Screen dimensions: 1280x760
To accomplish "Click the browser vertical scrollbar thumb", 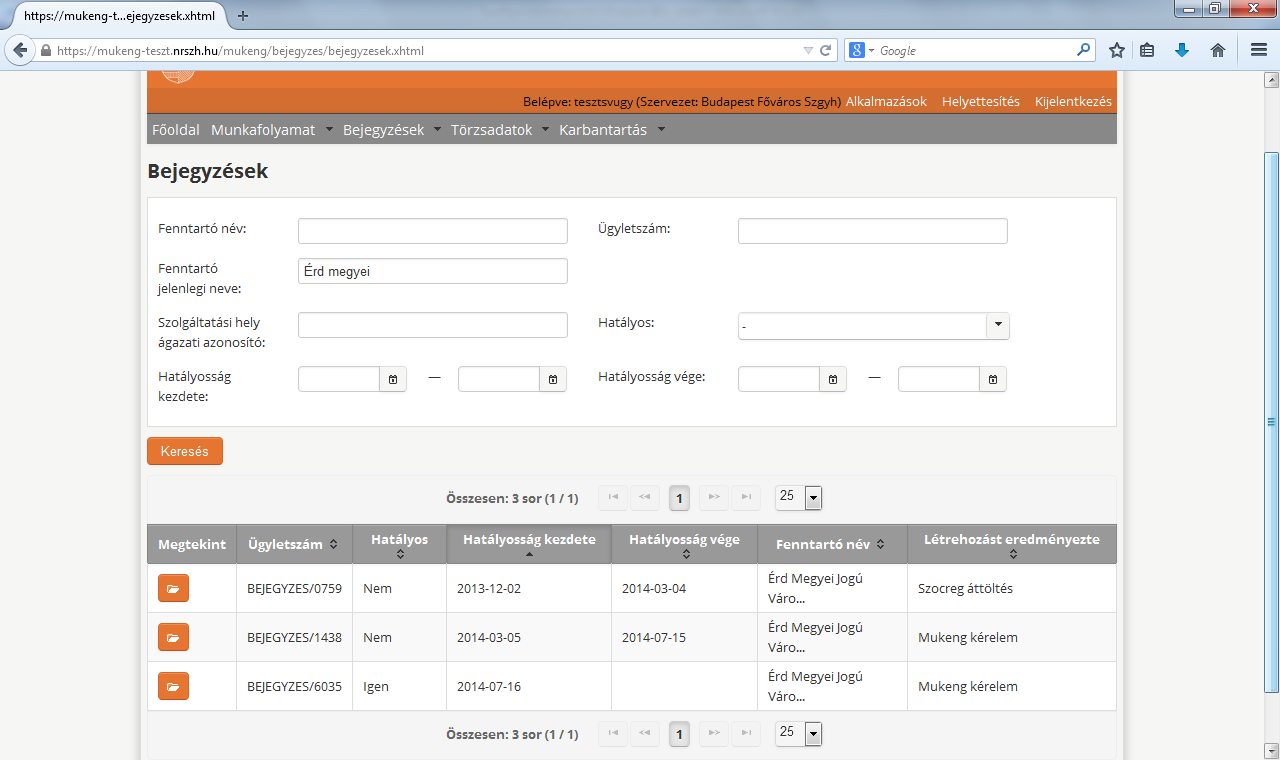I will [x=1271, y=422].
